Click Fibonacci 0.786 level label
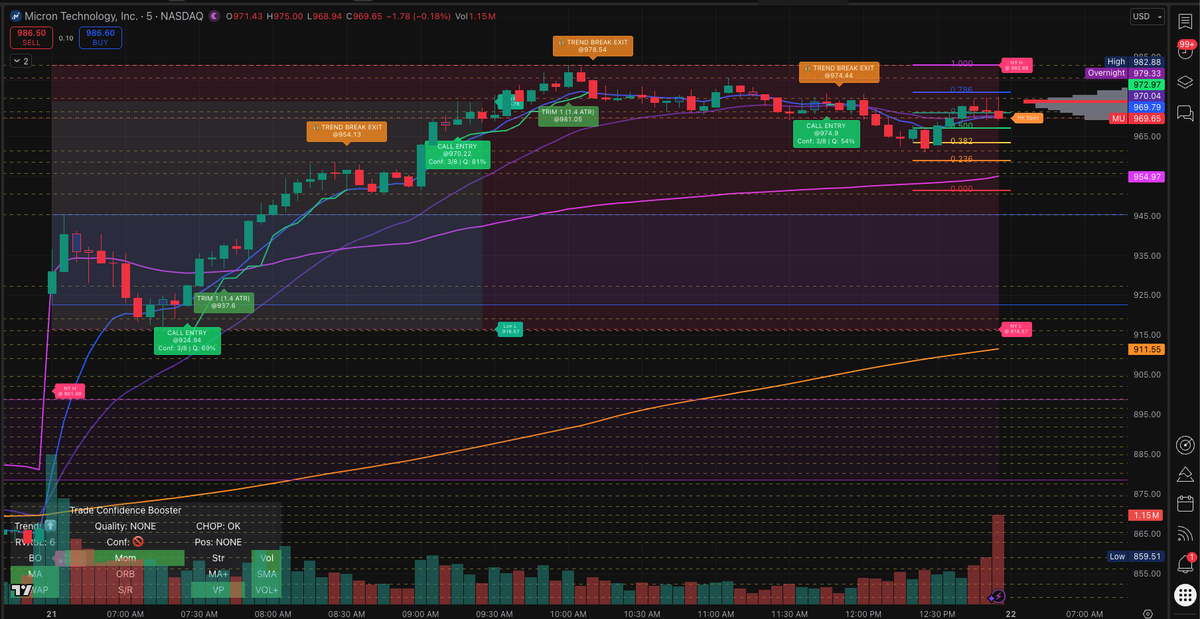 coord(962,90)
